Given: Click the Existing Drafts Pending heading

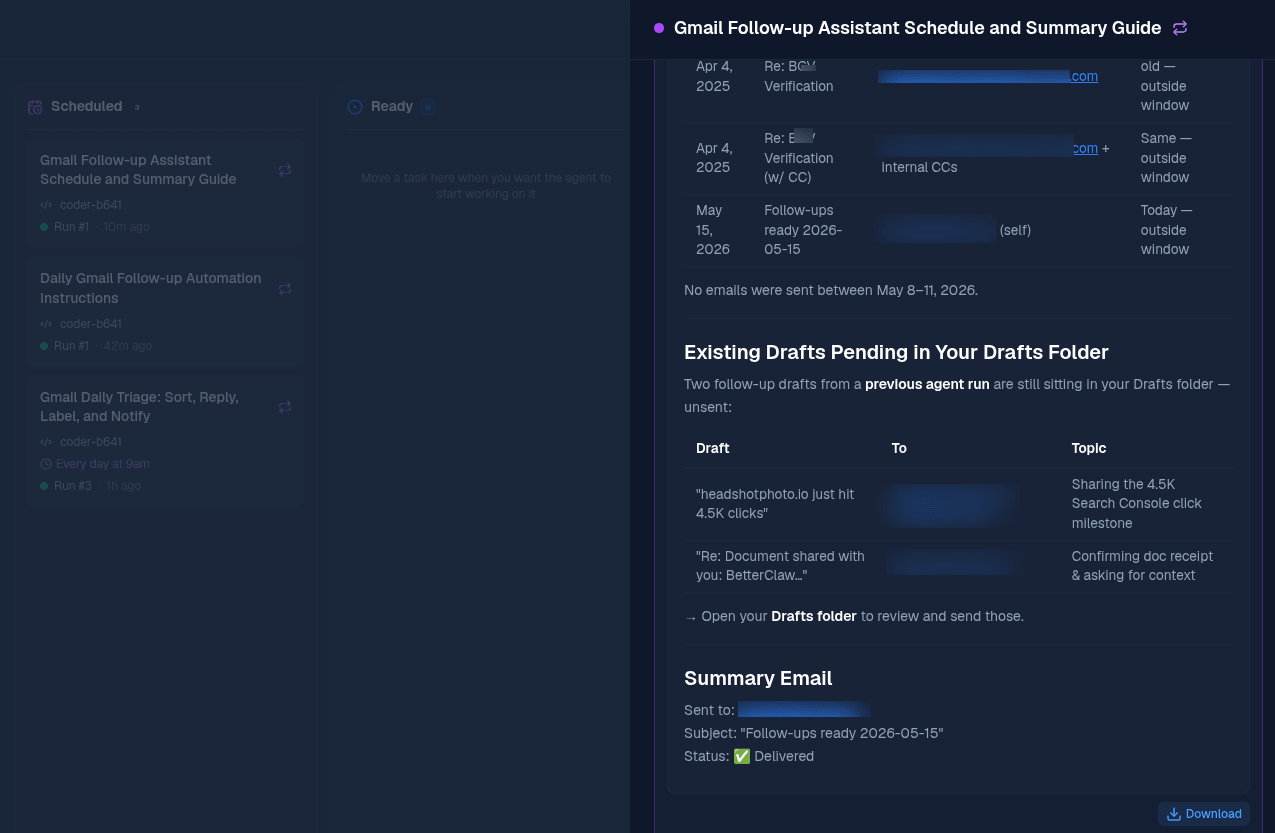Looking at the screenshot, I should pos(896,352).
